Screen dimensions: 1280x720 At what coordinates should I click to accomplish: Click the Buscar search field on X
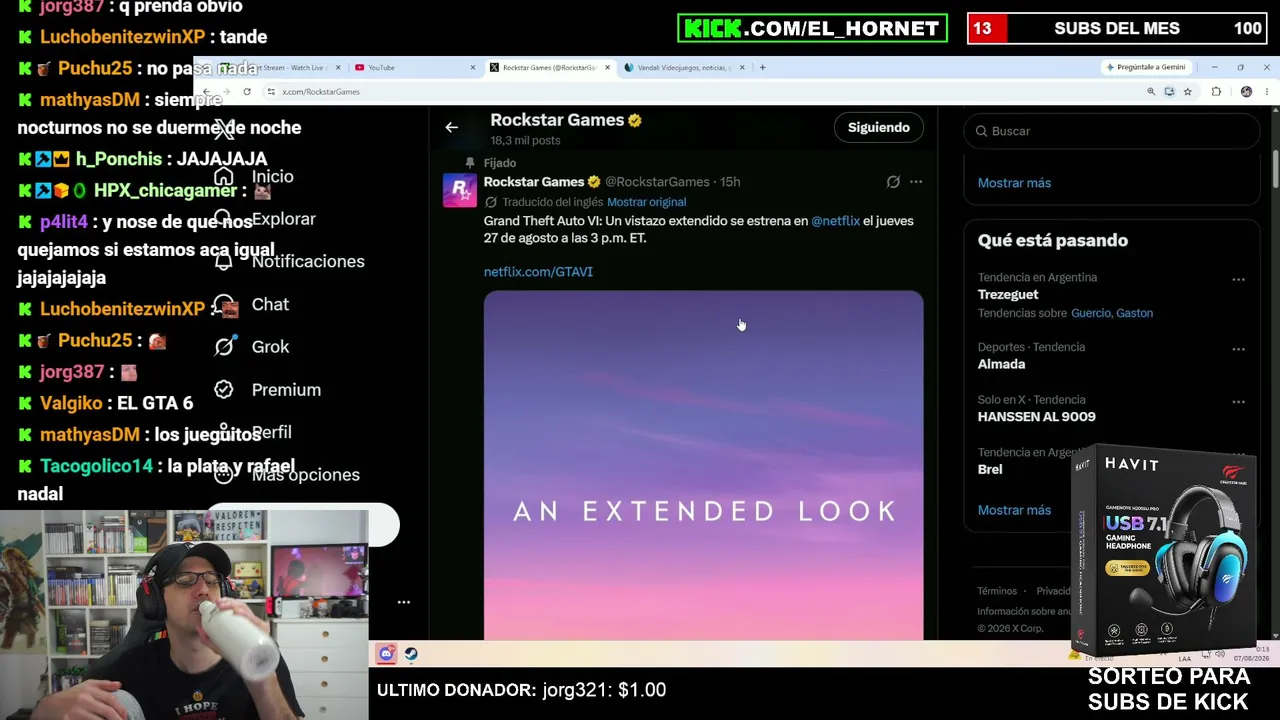click(x=1111, y=131)
